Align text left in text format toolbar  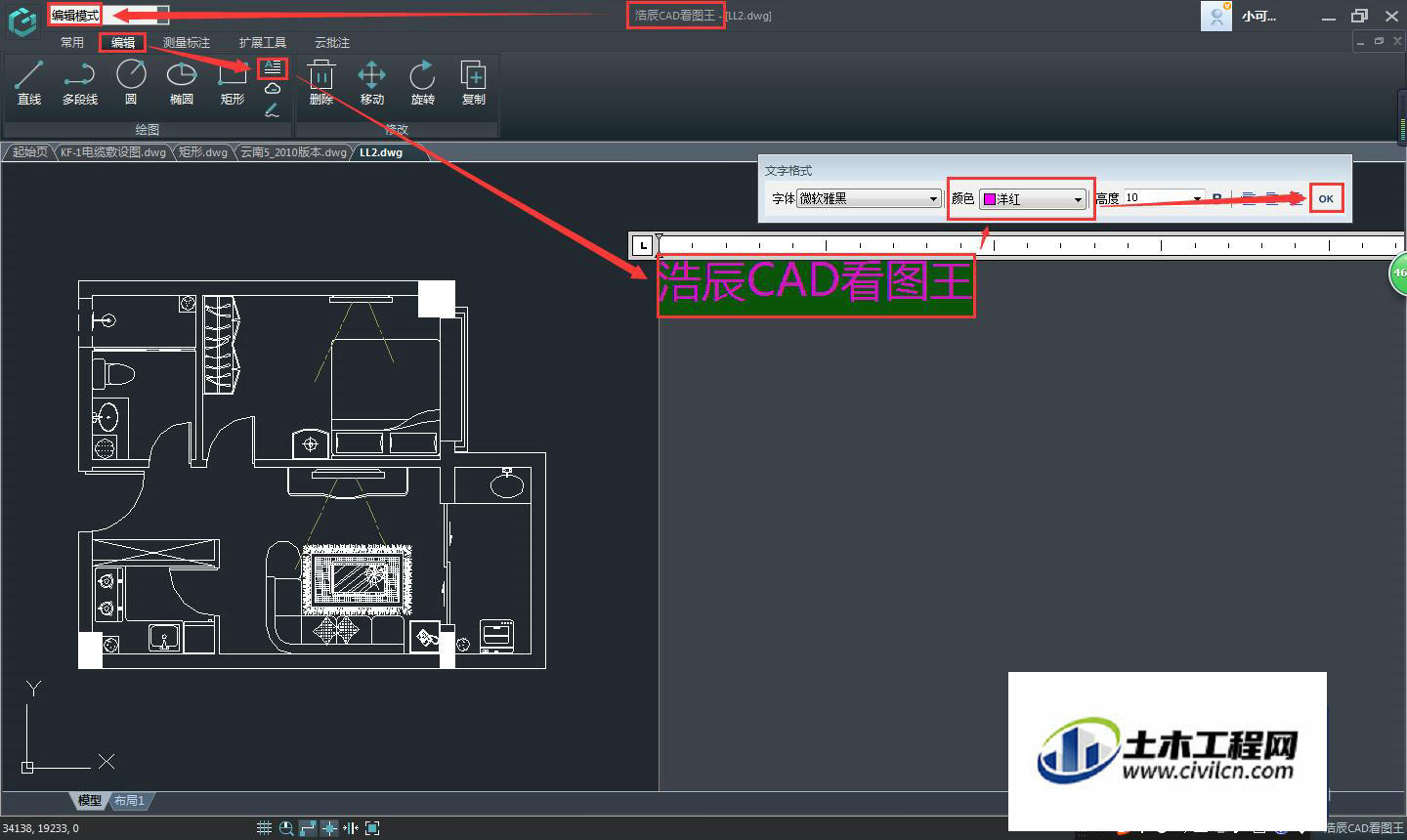click(1249, 198)
